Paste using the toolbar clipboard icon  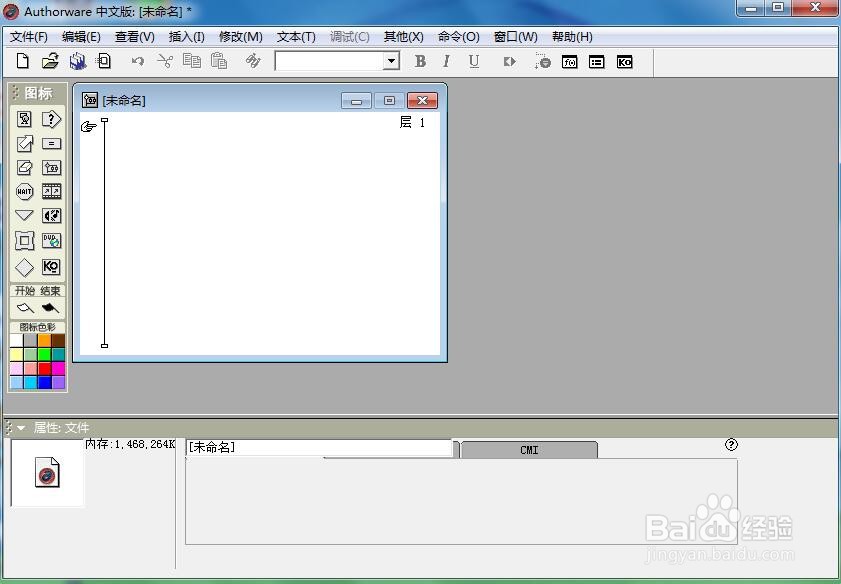219,61
